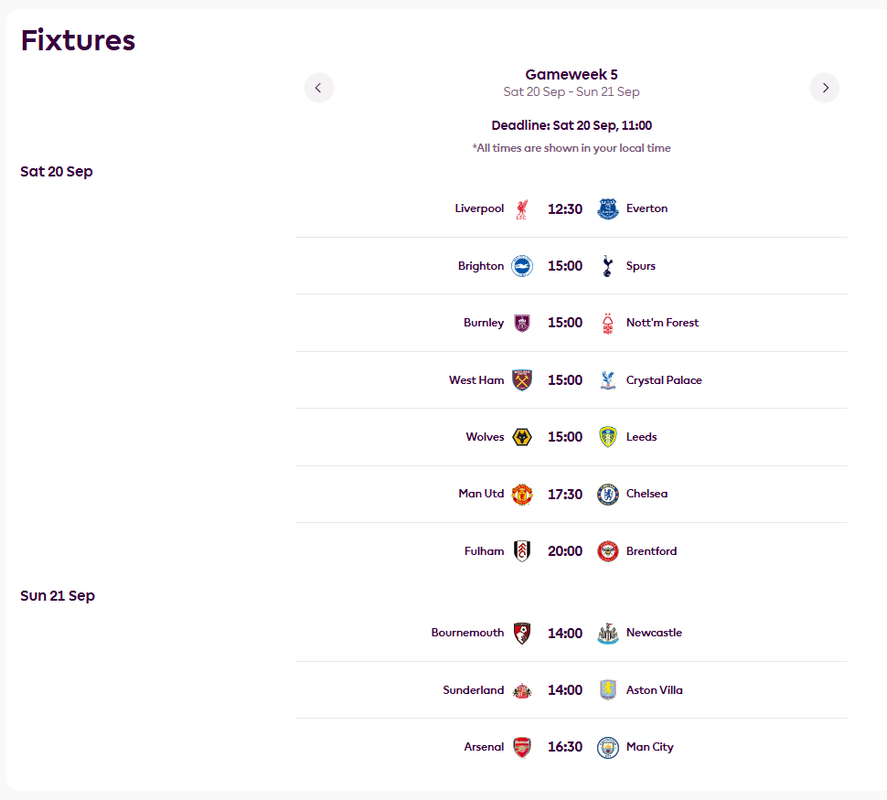Click the Everton club badge
This screenshot has height=800, width=887.
click(x=608, y=209)
